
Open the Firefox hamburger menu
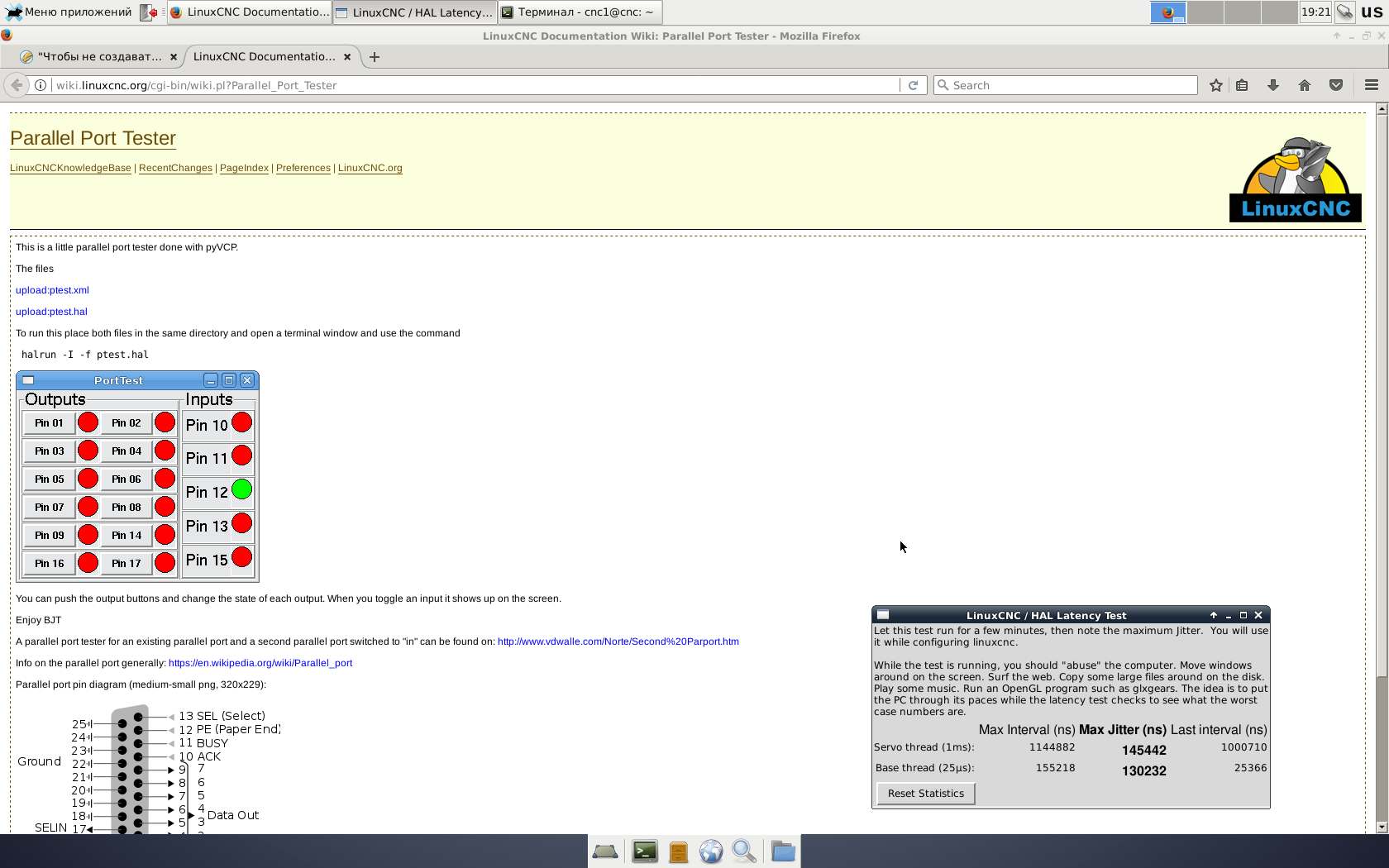[1372, 85]
